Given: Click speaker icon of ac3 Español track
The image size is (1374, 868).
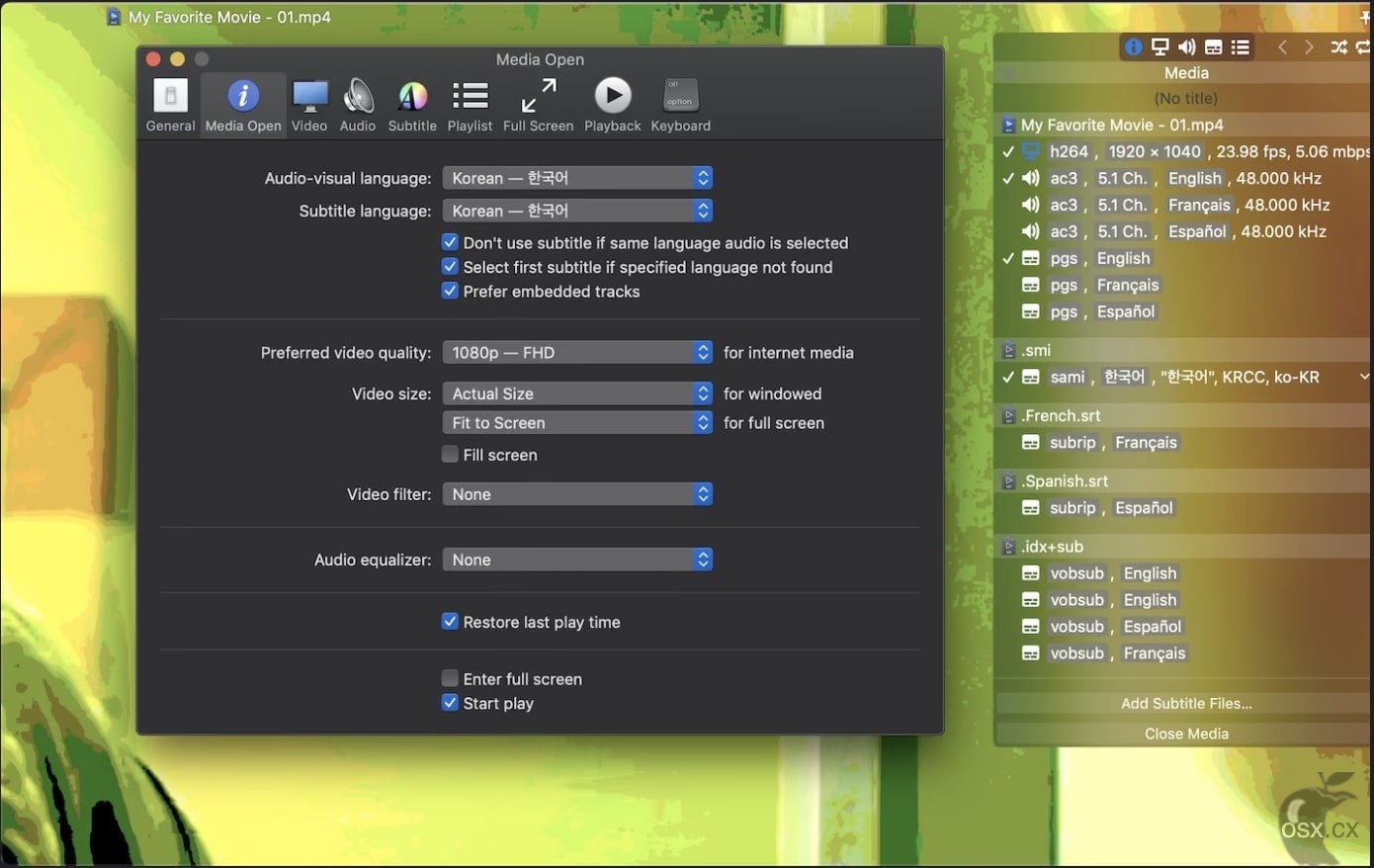Looking at the screenshot, I should coord(1031,231).
